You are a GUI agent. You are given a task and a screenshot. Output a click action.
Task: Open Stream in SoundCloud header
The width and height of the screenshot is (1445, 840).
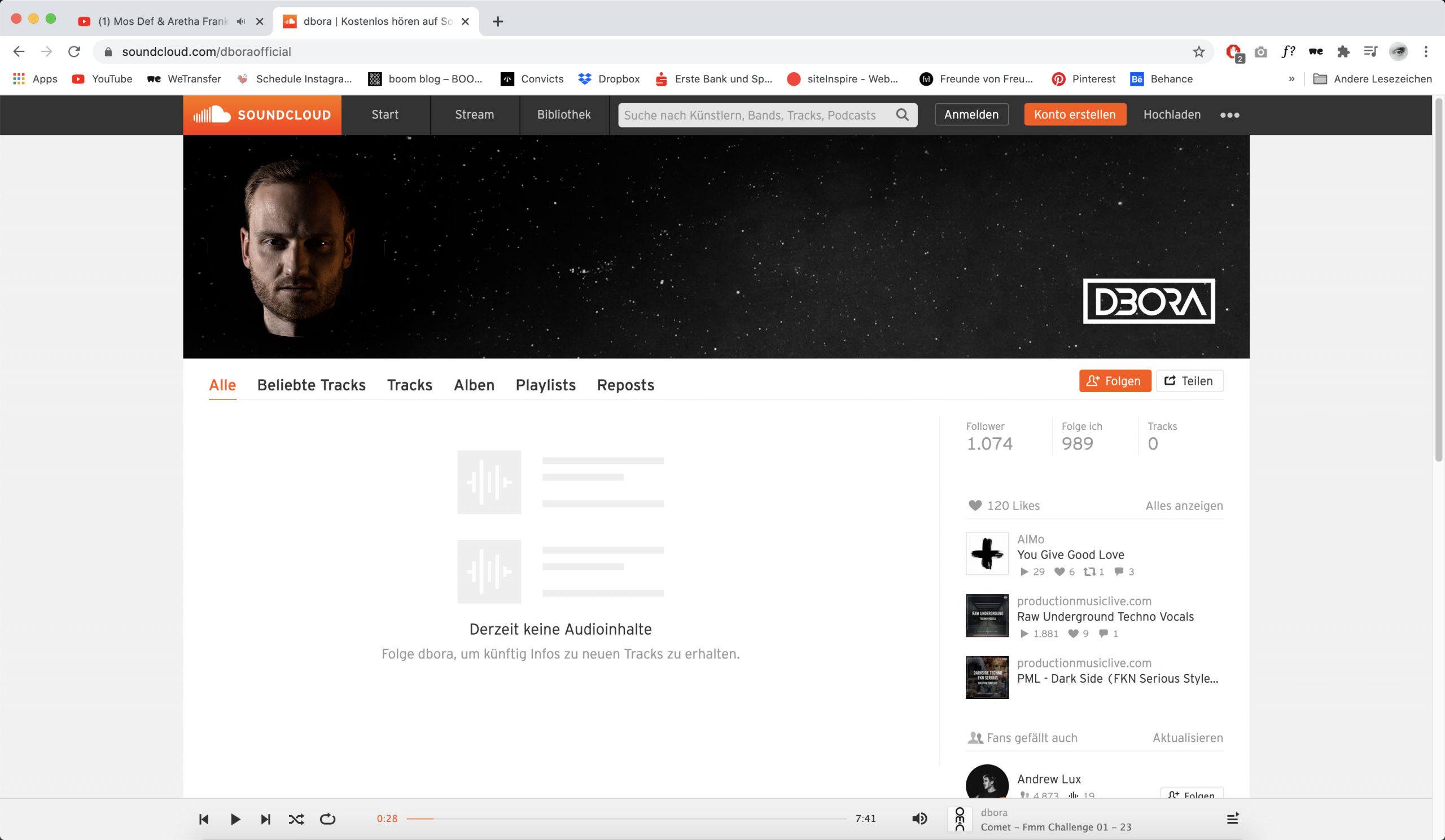(x=475, y=115)
